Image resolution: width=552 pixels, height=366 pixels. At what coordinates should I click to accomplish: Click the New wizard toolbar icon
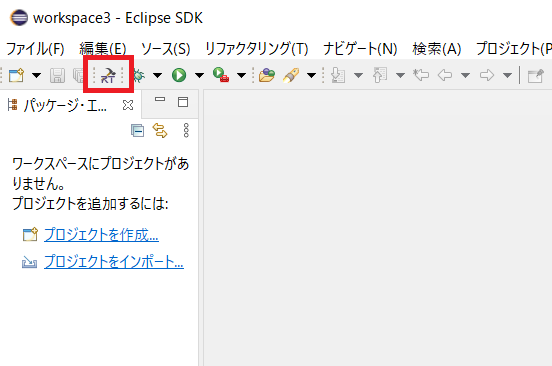[16, 75]
